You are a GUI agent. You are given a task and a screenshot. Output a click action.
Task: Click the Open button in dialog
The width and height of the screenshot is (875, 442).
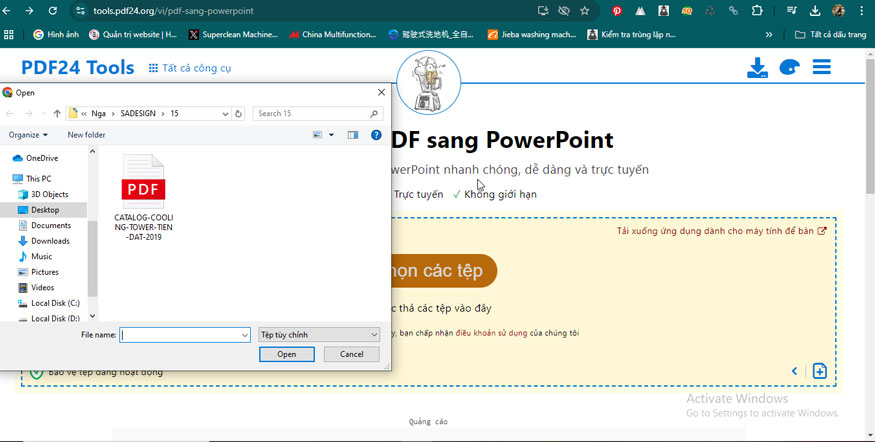click(x=287, y=354)
